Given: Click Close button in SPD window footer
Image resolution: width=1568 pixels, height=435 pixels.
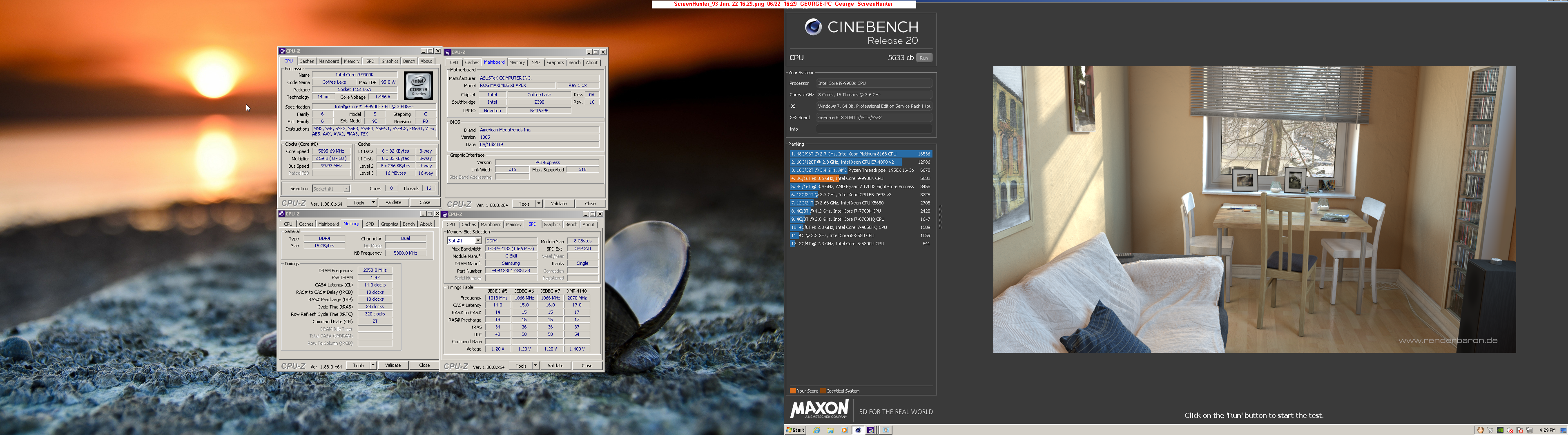Looking at the screenshot, I should 587,366.
